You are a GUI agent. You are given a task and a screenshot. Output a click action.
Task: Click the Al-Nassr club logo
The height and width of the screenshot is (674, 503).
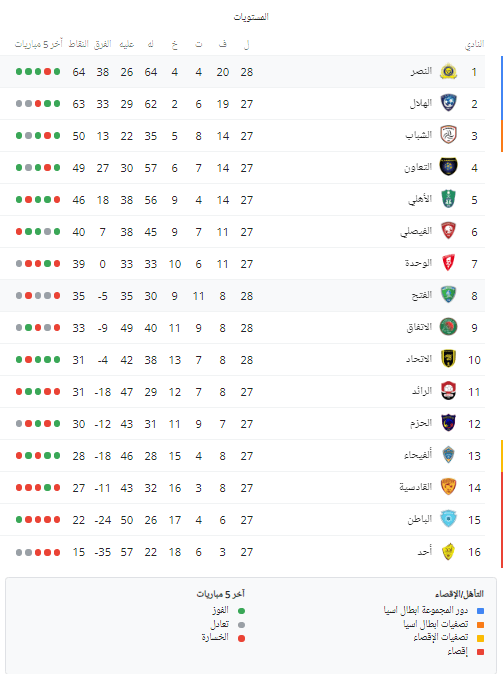tap(448, 71)
